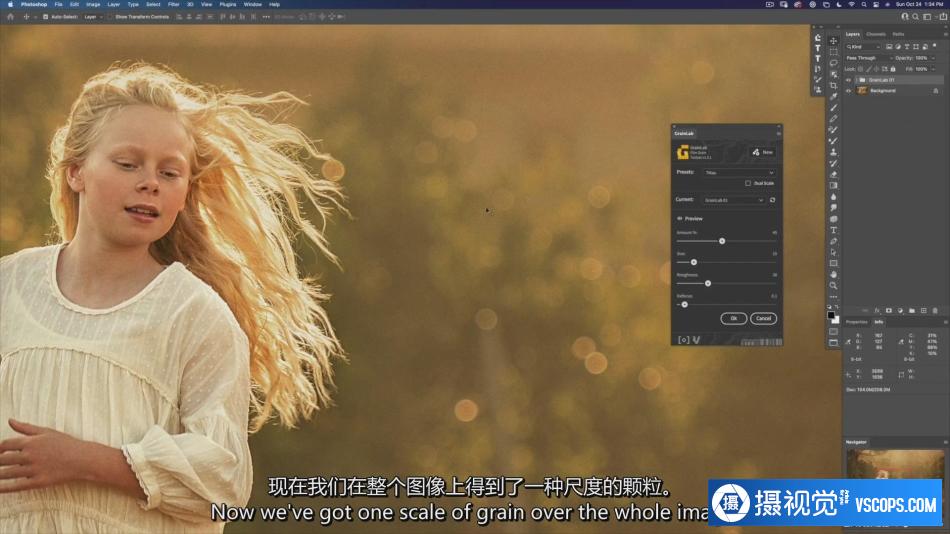Open the Plugins menu

pos(228,4)
